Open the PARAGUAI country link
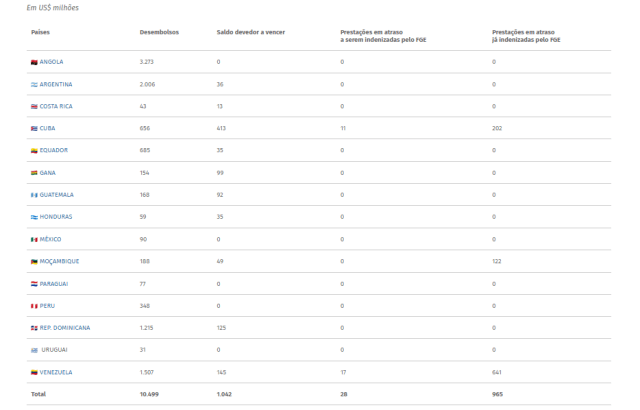Image resolution: width=640 pixels, height=410 pixels. point(54,284)
